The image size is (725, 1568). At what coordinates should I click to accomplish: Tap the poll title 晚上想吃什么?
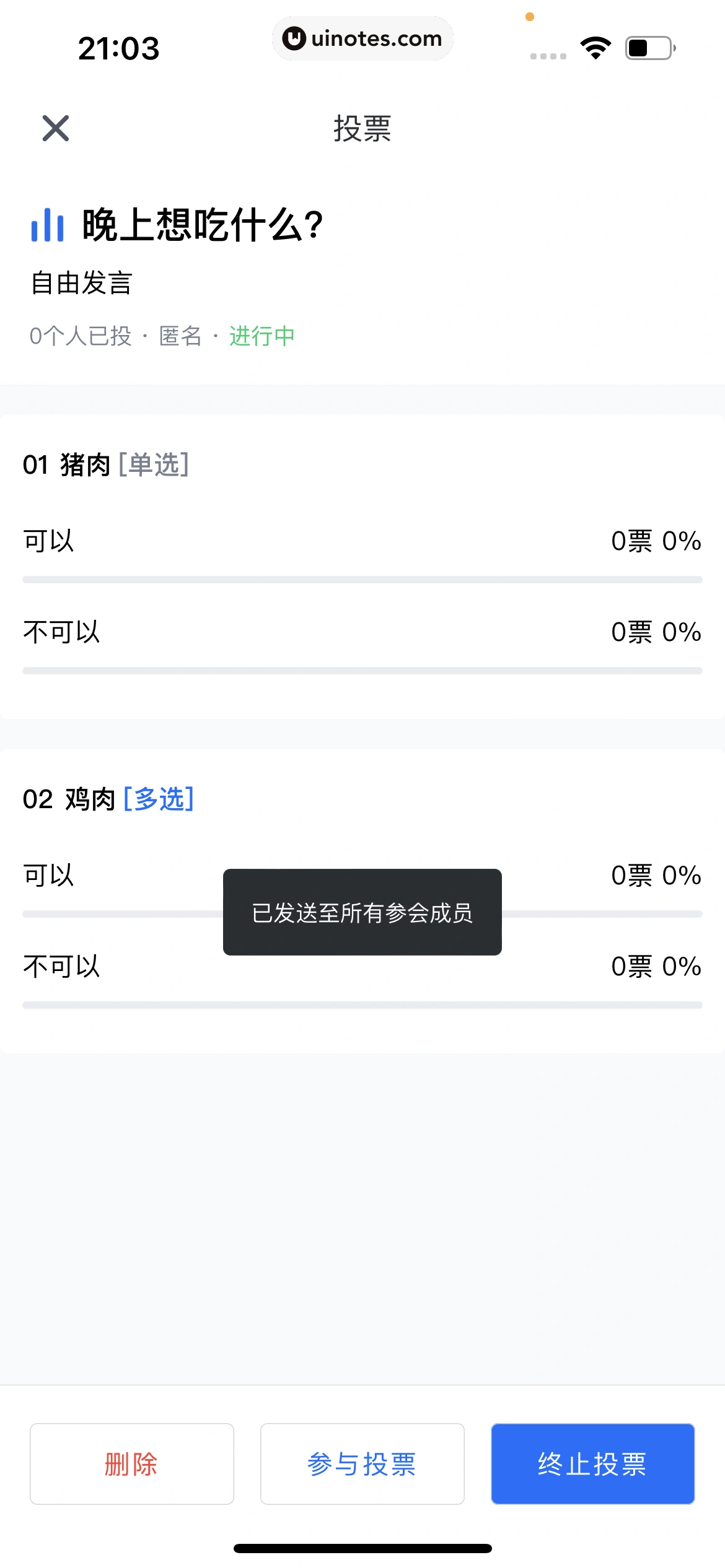(x=203, y=225)
